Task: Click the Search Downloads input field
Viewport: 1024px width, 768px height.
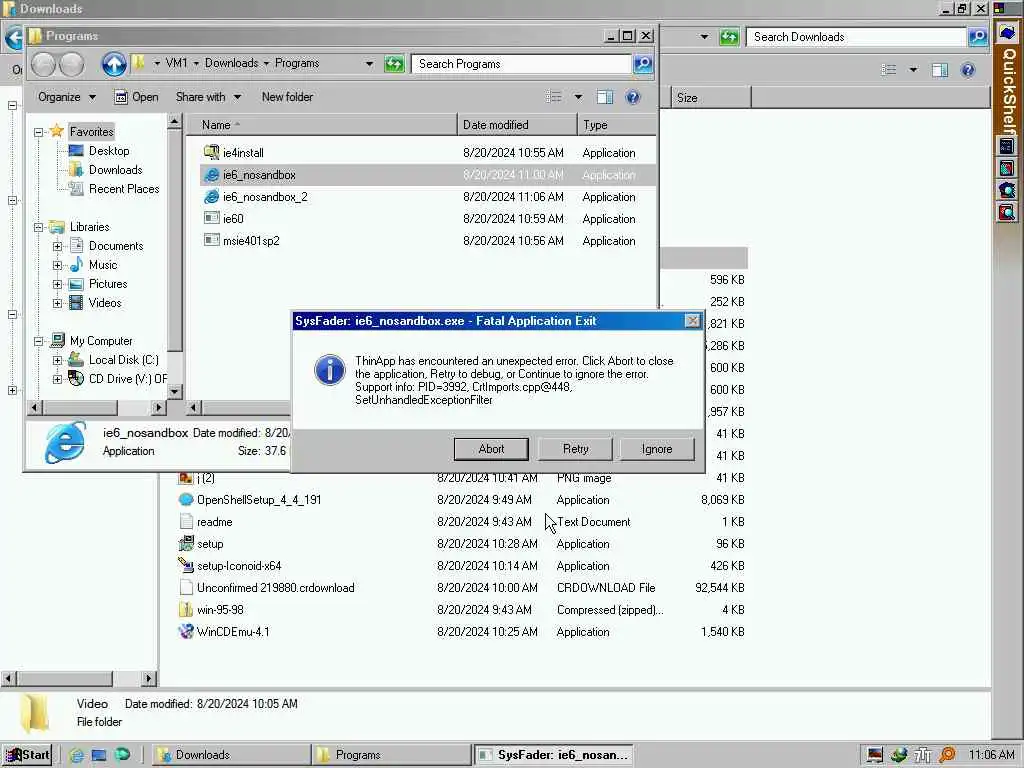Action: (x=856, y=37)
